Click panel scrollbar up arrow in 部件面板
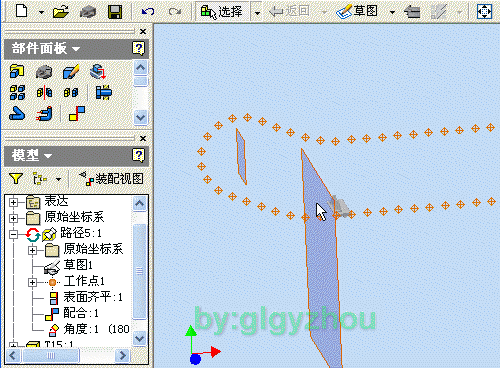The width and height of the screenshot is (500, 368). coord(140,68)
